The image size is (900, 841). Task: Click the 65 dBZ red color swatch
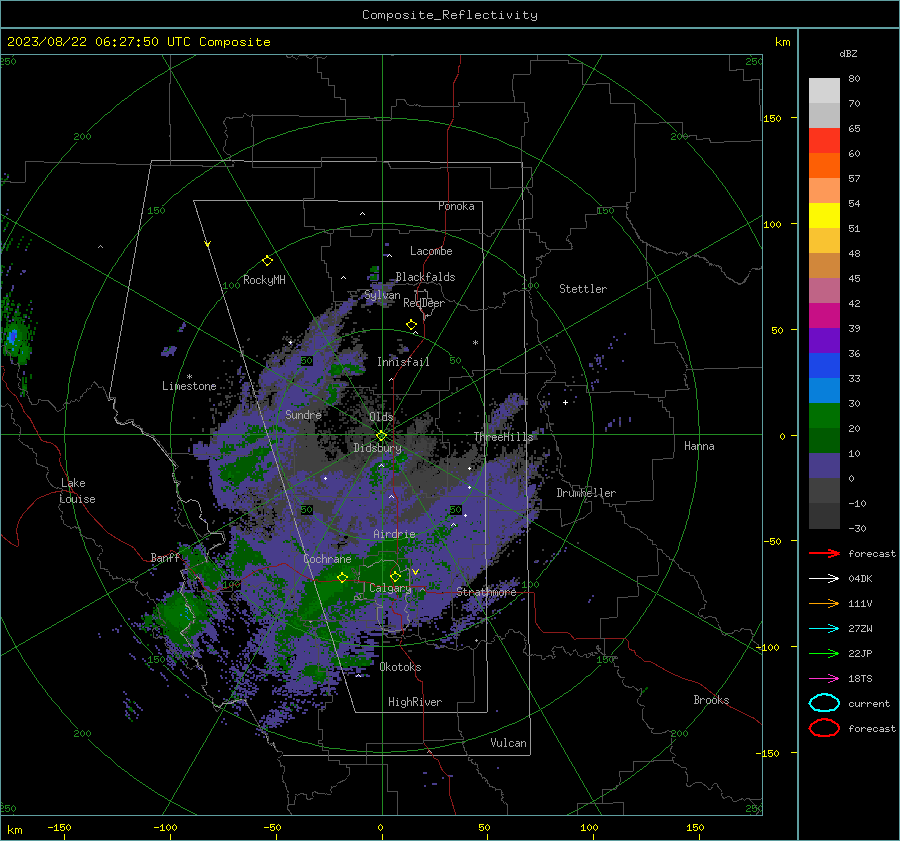(824, 140)
